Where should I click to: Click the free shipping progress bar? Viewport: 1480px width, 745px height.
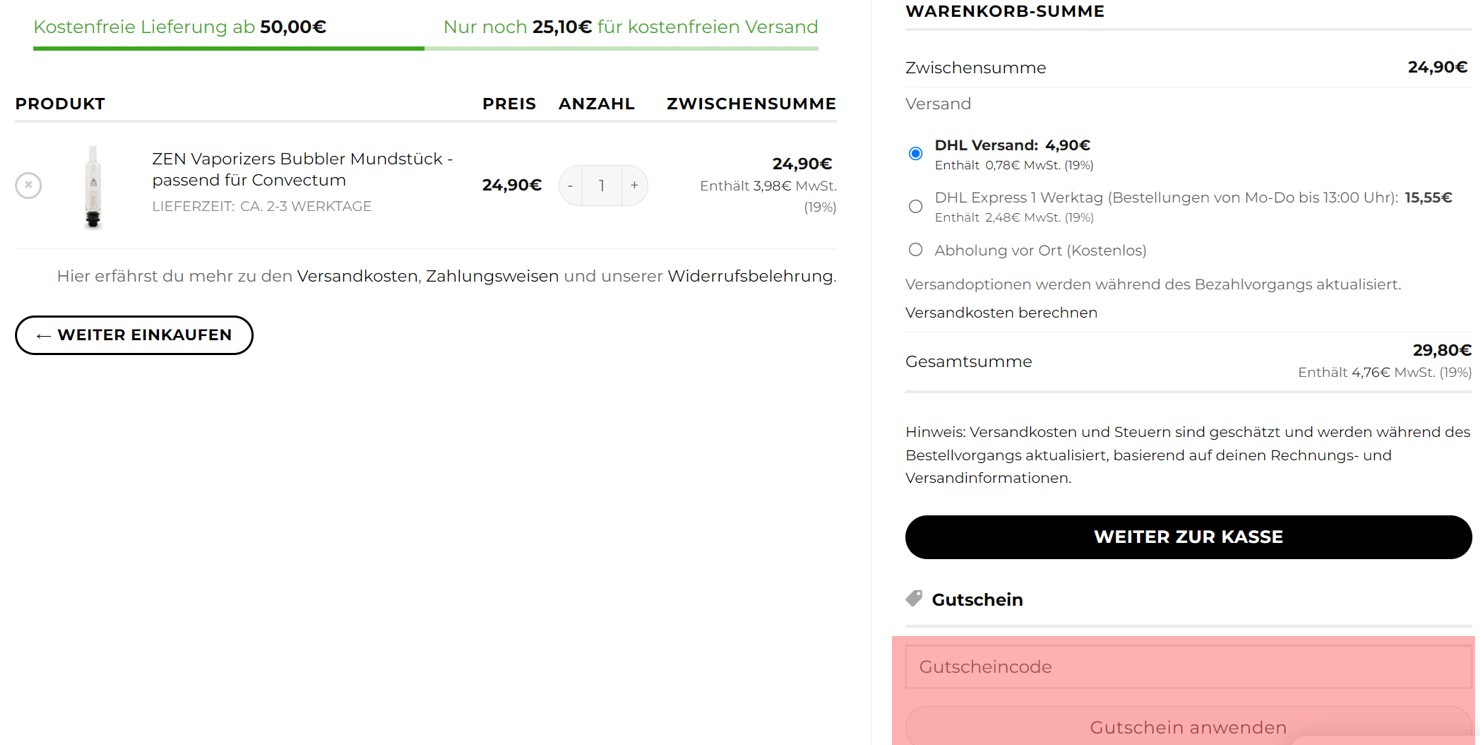point(426,48)
